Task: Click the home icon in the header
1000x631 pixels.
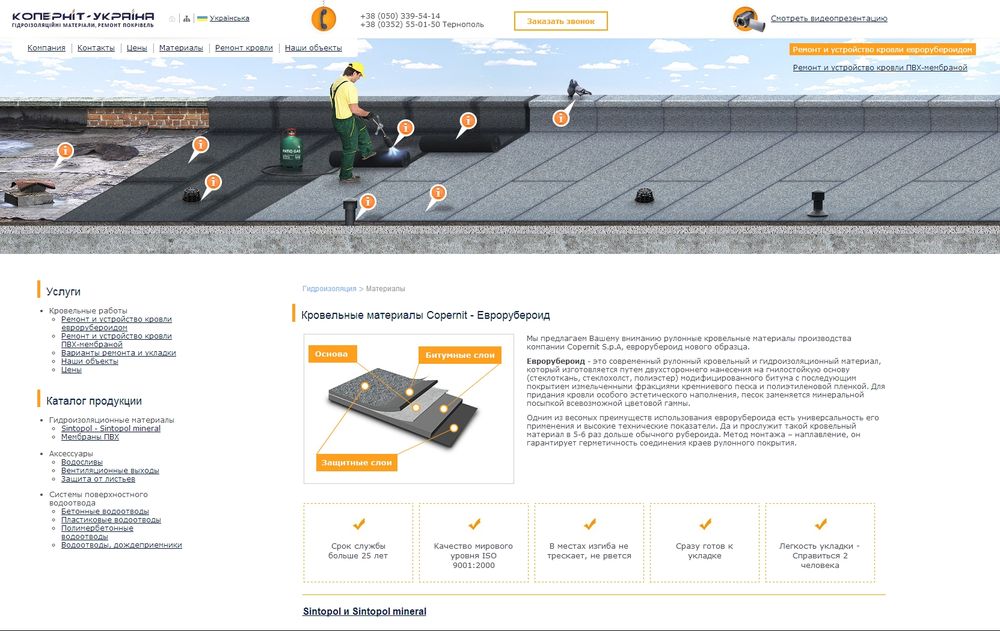Action: click(172, 19)
